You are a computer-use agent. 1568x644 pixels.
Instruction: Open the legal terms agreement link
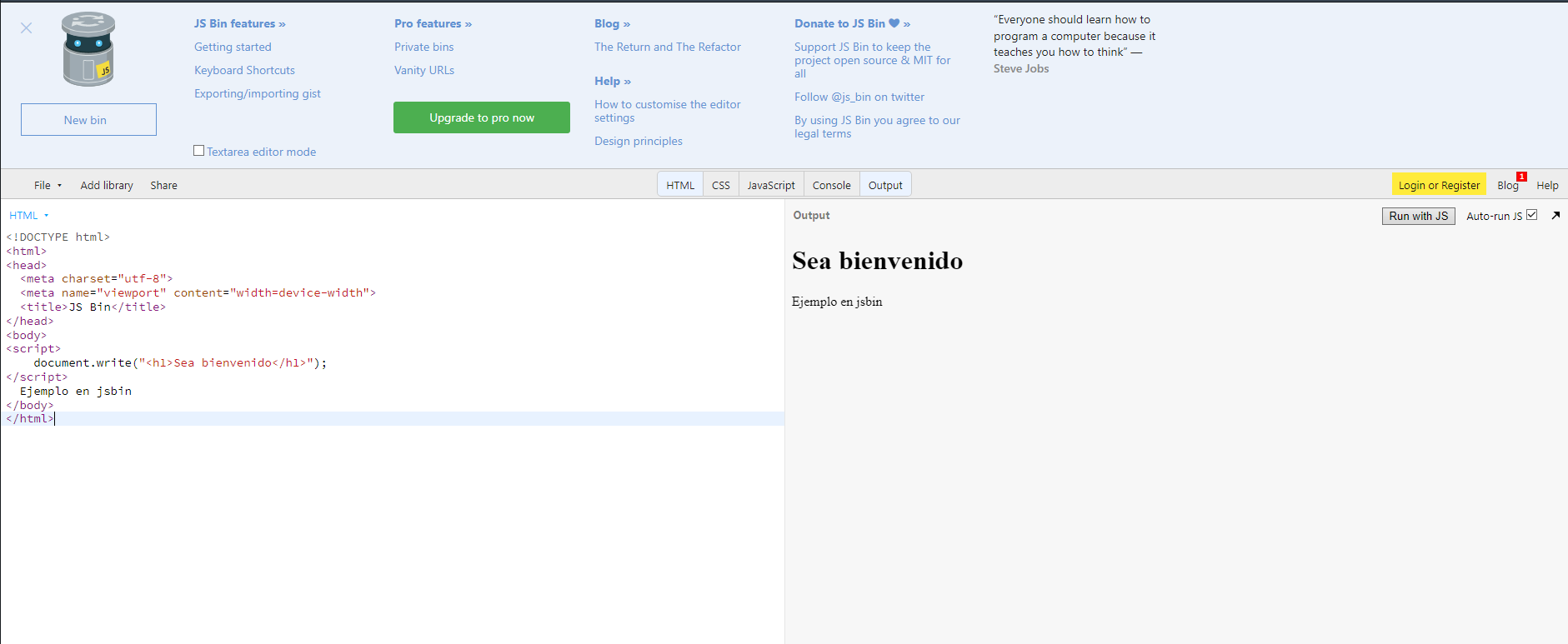pos(877,127)
